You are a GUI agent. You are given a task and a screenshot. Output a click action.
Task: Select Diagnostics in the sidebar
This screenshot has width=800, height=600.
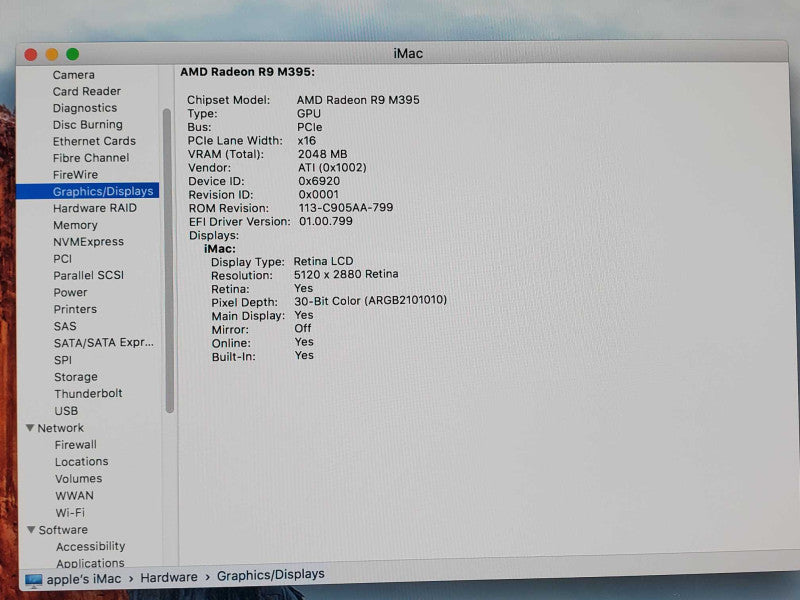coord(85,108)
